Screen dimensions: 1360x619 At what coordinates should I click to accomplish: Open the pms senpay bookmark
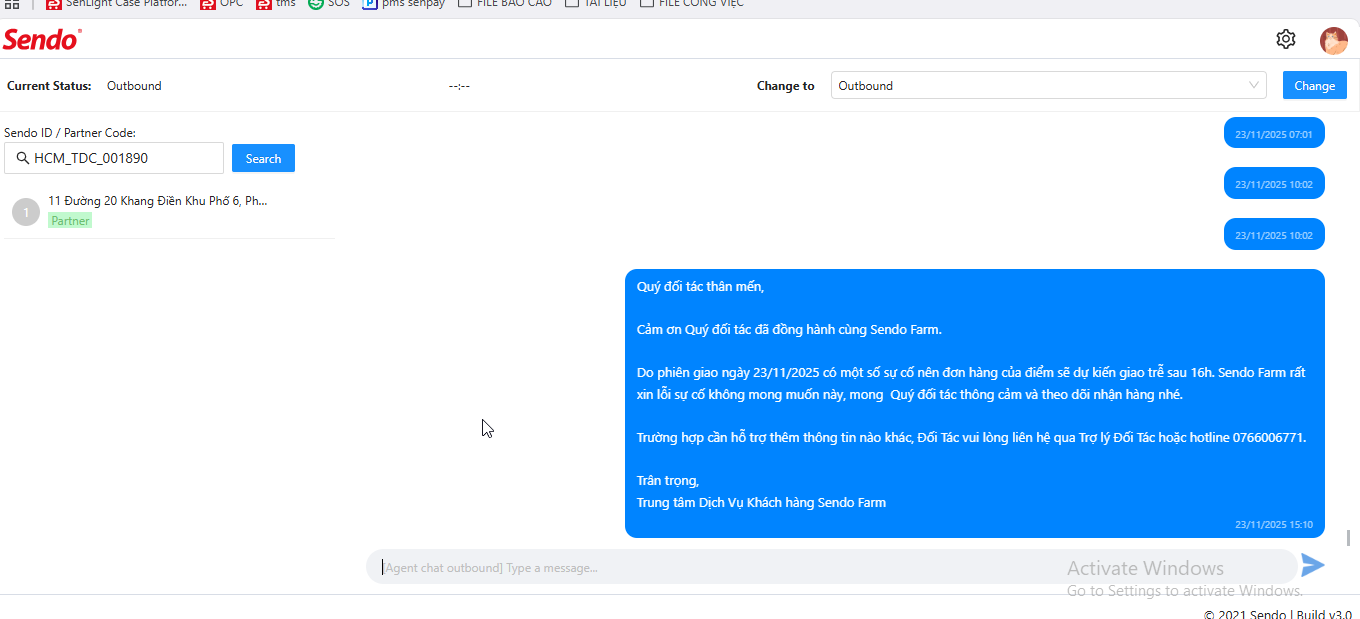[x=404, y=3]
